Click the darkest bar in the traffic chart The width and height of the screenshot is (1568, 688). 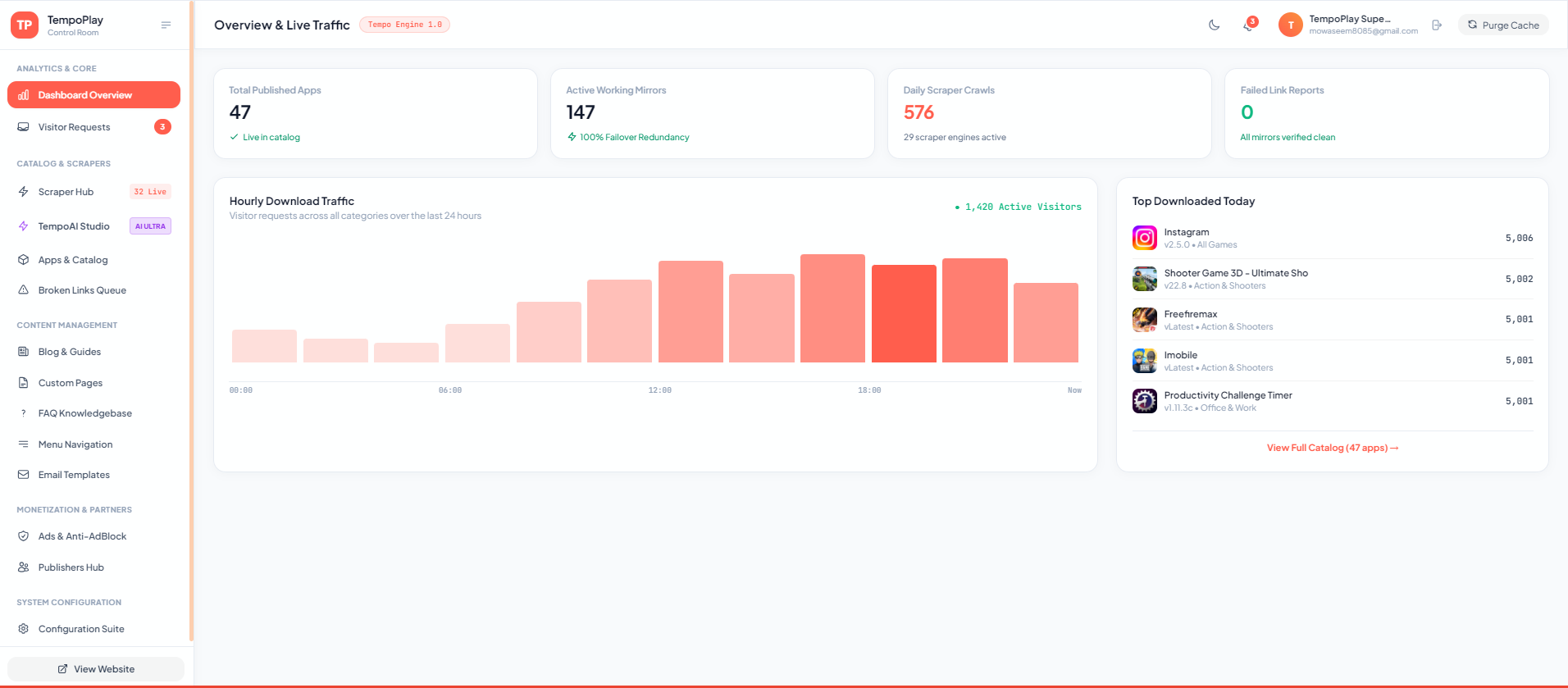904,313
